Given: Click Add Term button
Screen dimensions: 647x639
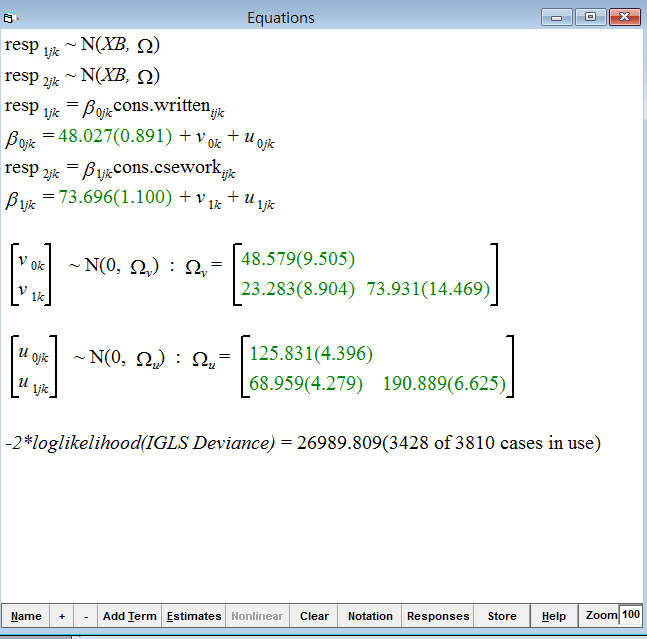Looking at the screenshot, I should pos(129,616).
